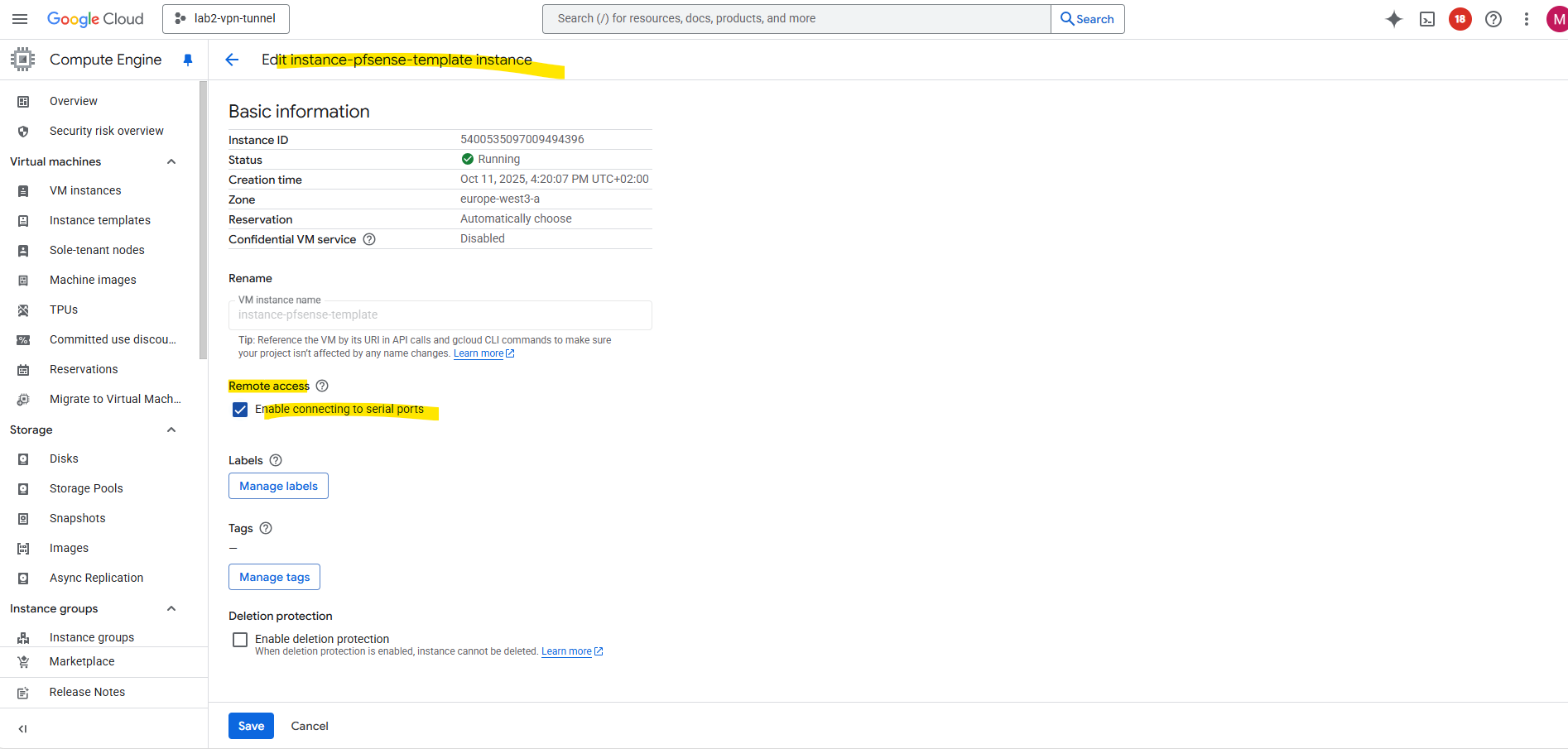Uncheck Enable connecting to serial ports
Image resolution: width=1568 pixels, height=749 pixels.
coord(240,410)
